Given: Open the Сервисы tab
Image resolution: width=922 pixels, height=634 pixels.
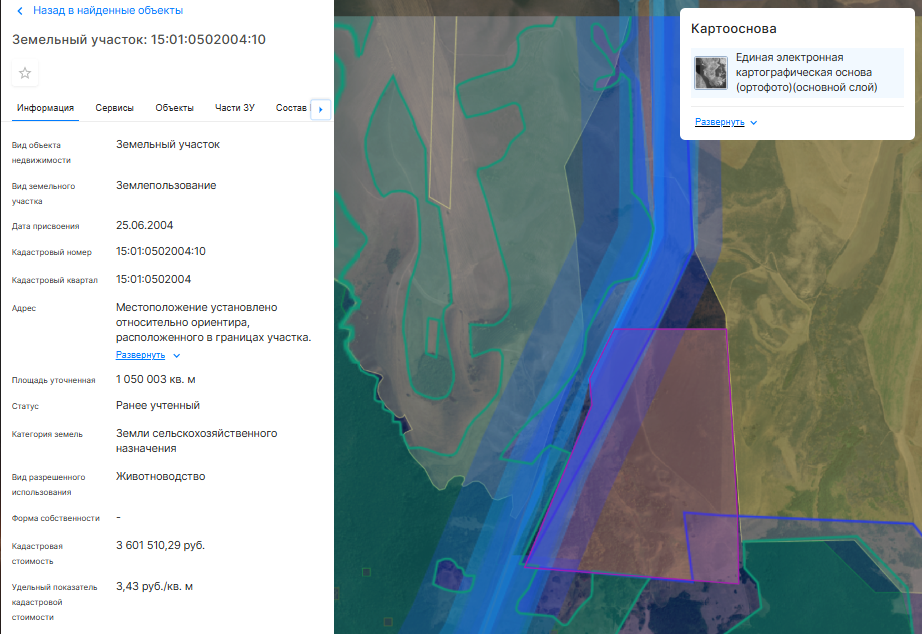Looking at the screenshot, I should point(115,108).
